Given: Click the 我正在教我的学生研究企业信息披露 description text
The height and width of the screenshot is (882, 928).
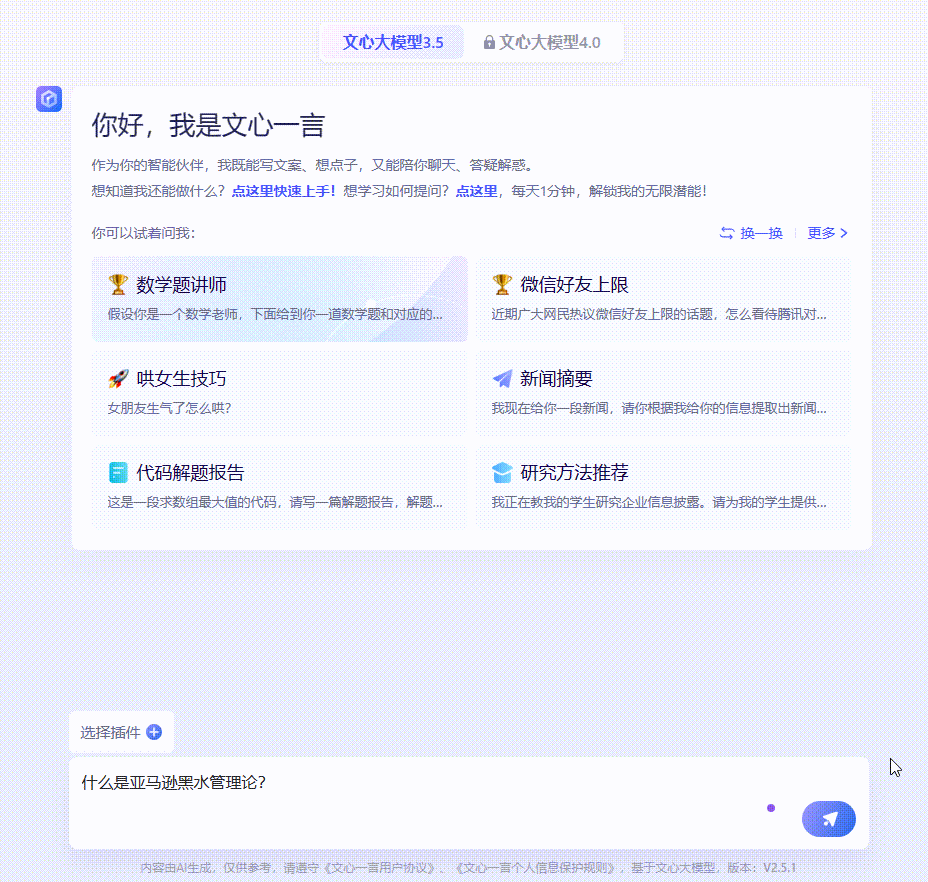Looking at the screenshot, I should click(659, 503).
